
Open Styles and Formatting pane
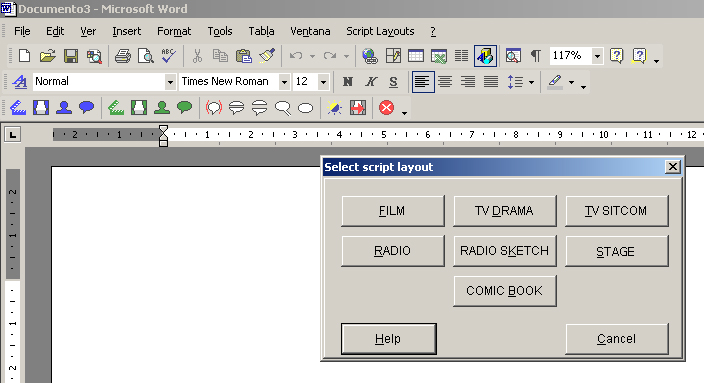[x=19, y=82]
